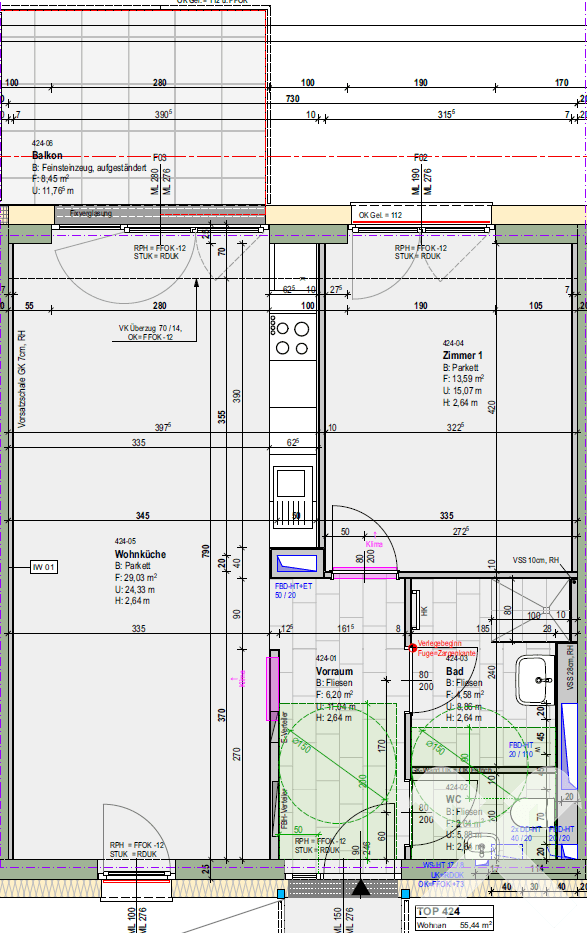
Task: Click the 'VK Überzug 70 / 14,' annotation
Action: pyautogui.click(x=150, y=328)
